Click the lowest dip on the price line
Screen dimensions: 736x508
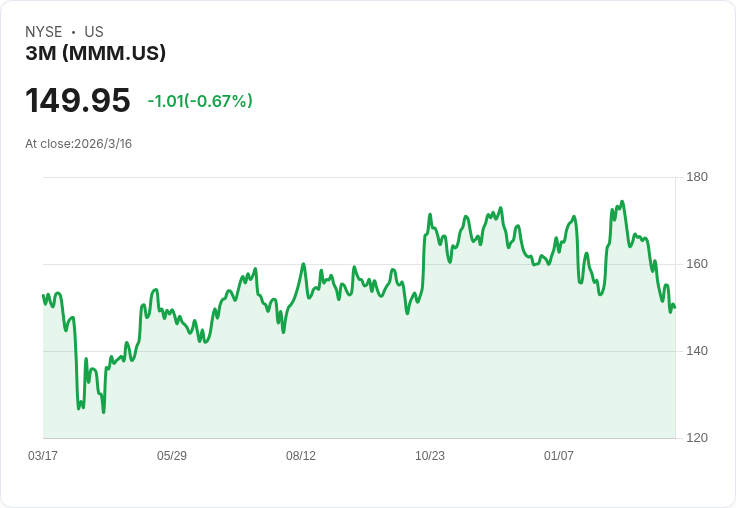pos(103,412)
